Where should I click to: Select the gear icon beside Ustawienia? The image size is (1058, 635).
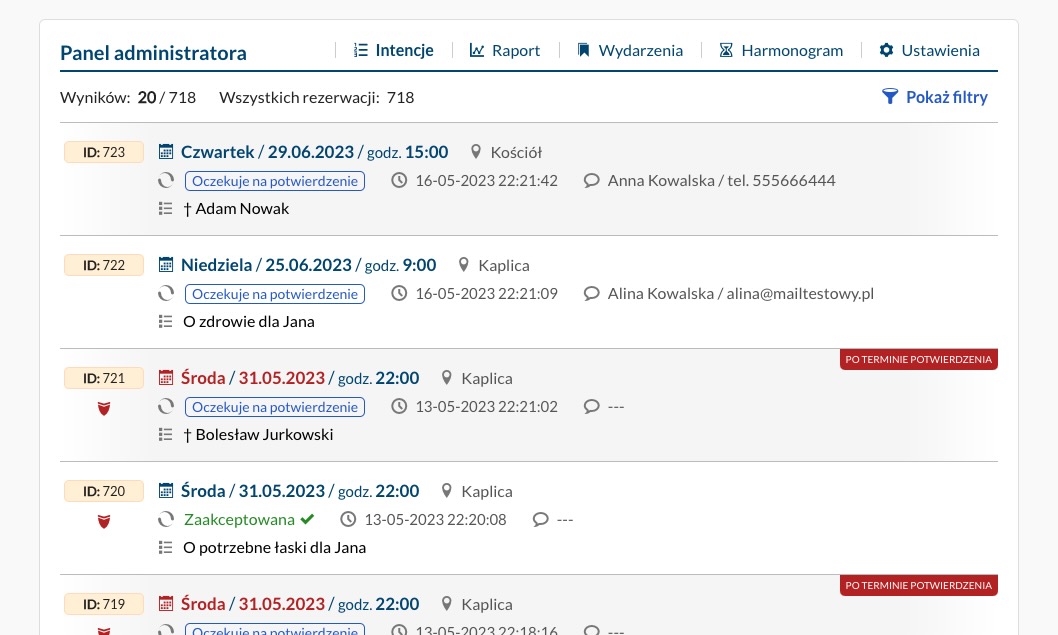click(886, 49)
